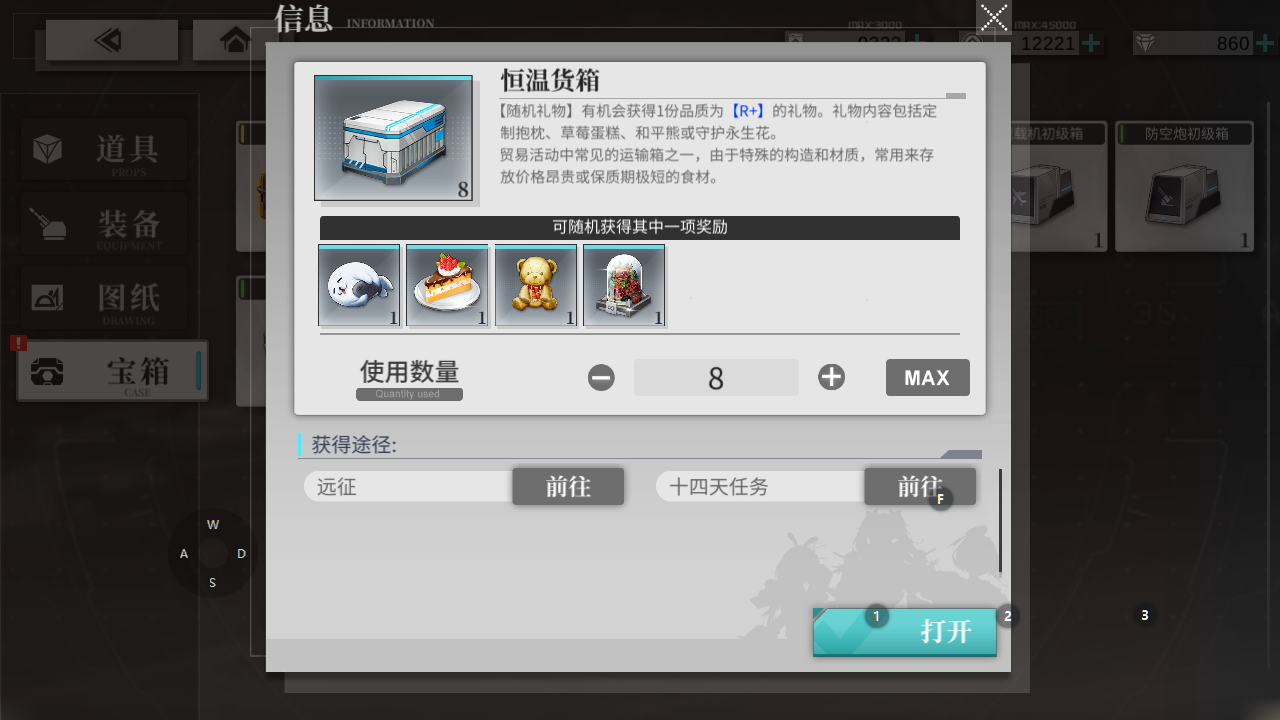Select the 宝箱 case tab
The image size is (1280, 720).
(x=112, y=371)
